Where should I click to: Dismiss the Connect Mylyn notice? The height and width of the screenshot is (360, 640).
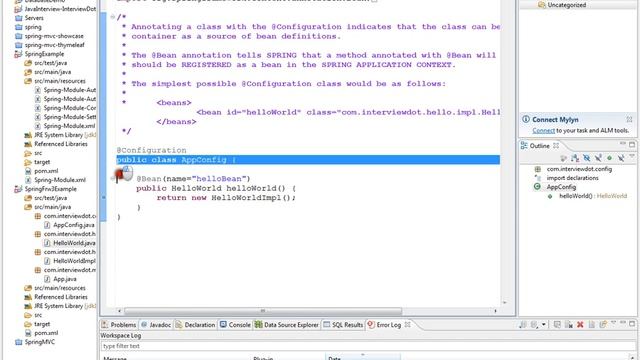pyautogui.click(x=629, y=119)
